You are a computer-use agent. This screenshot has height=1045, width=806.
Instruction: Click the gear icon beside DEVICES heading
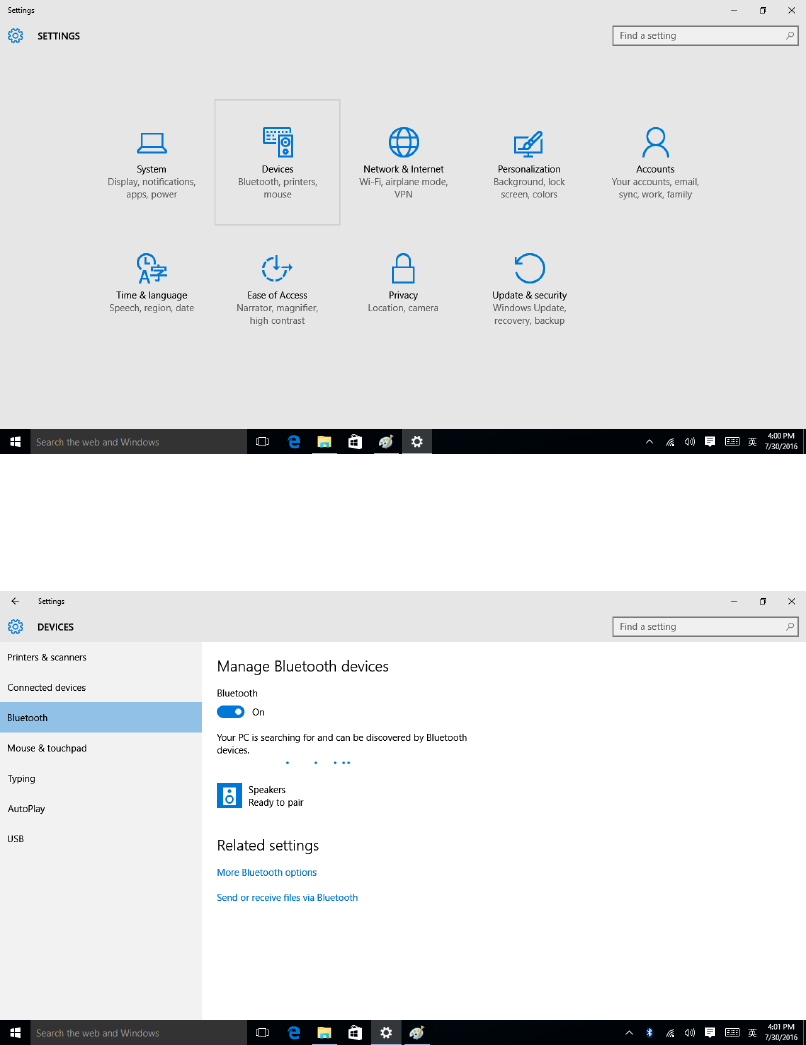click(15, 627)
